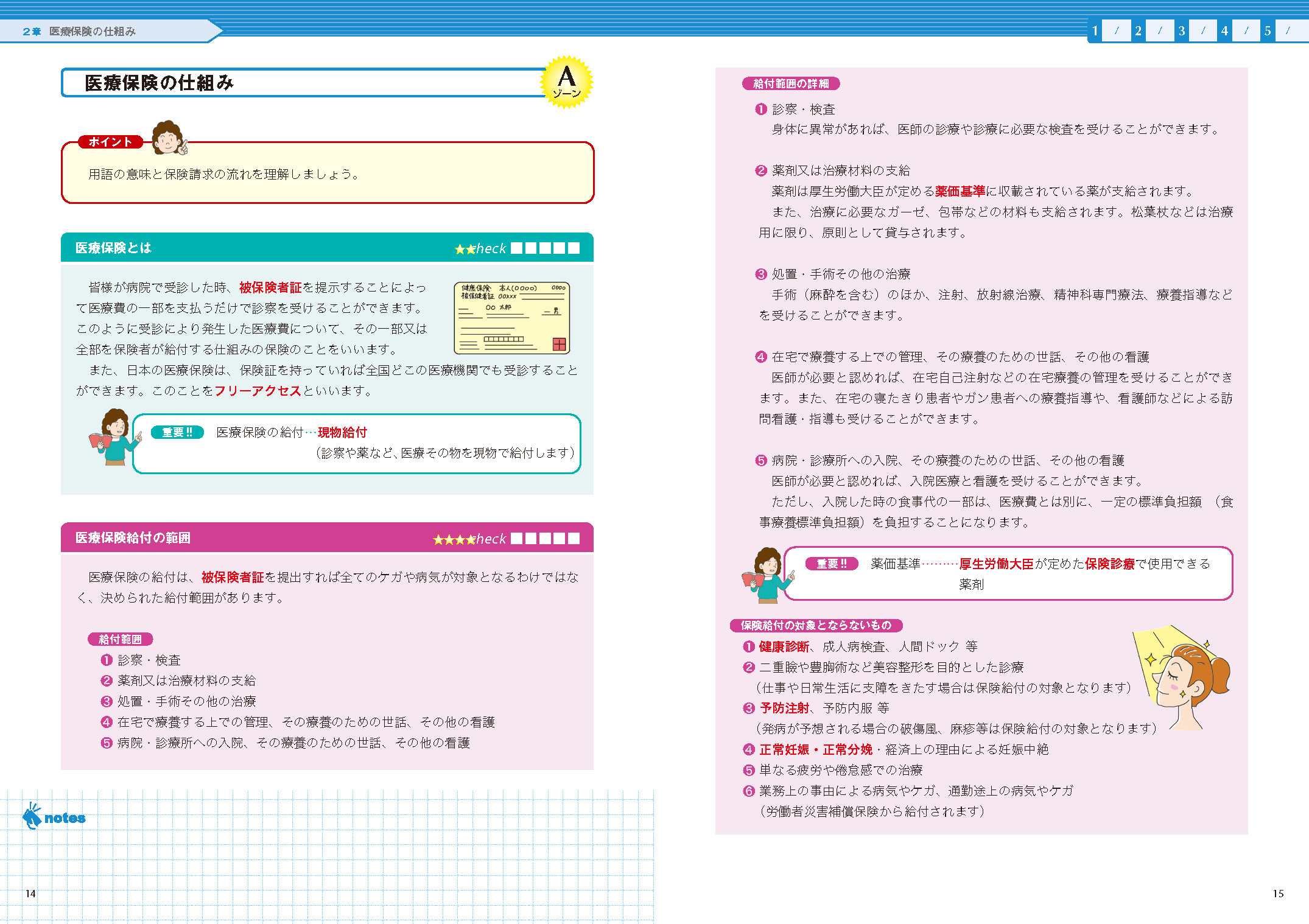
Task: Click the pink 給付範囲 label on the left page
Action: (x=121, y=639)
